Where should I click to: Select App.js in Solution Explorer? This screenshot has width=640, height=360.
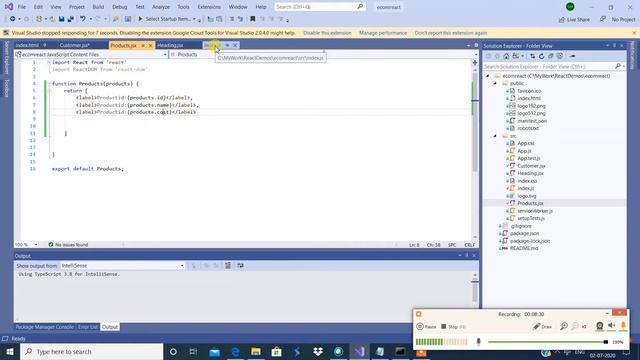tap(524, 151)
